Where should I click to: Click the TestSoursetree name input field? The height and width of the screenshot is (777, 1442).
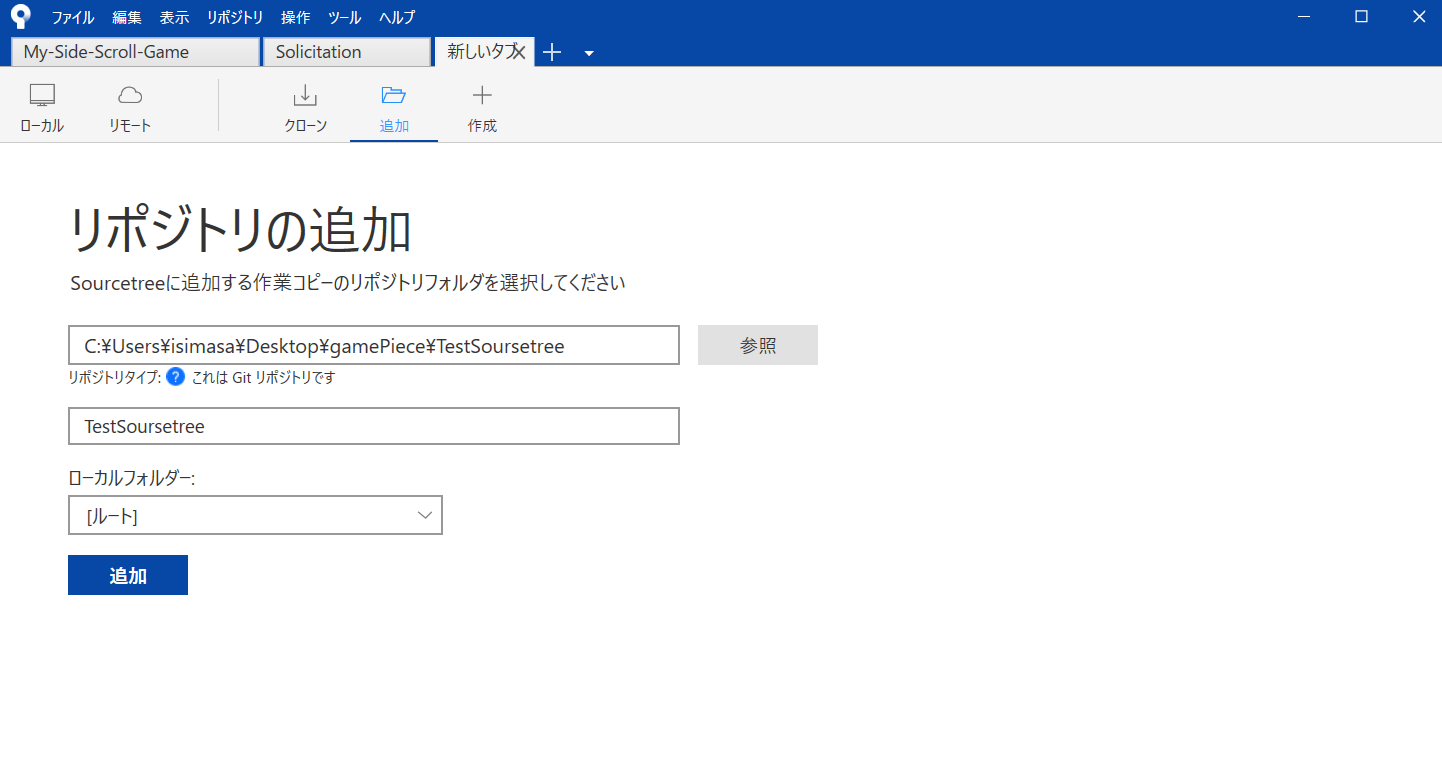point(374,426)
